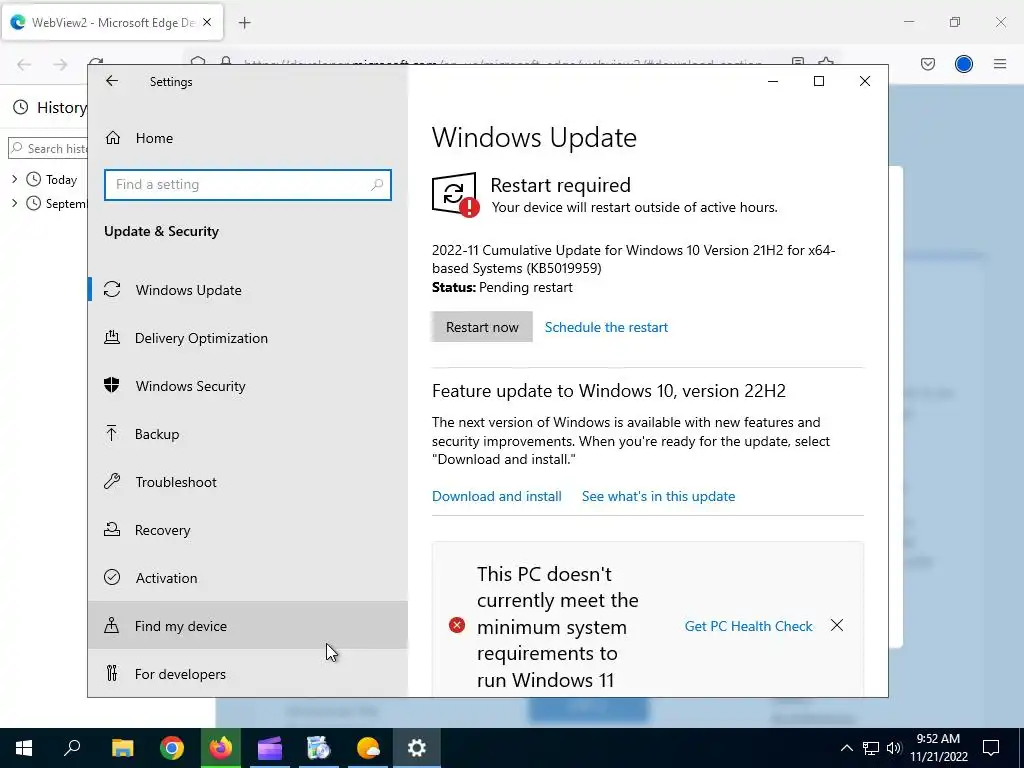
Task: Click the Delivery Optimization icon
Action: pos(112,338)
